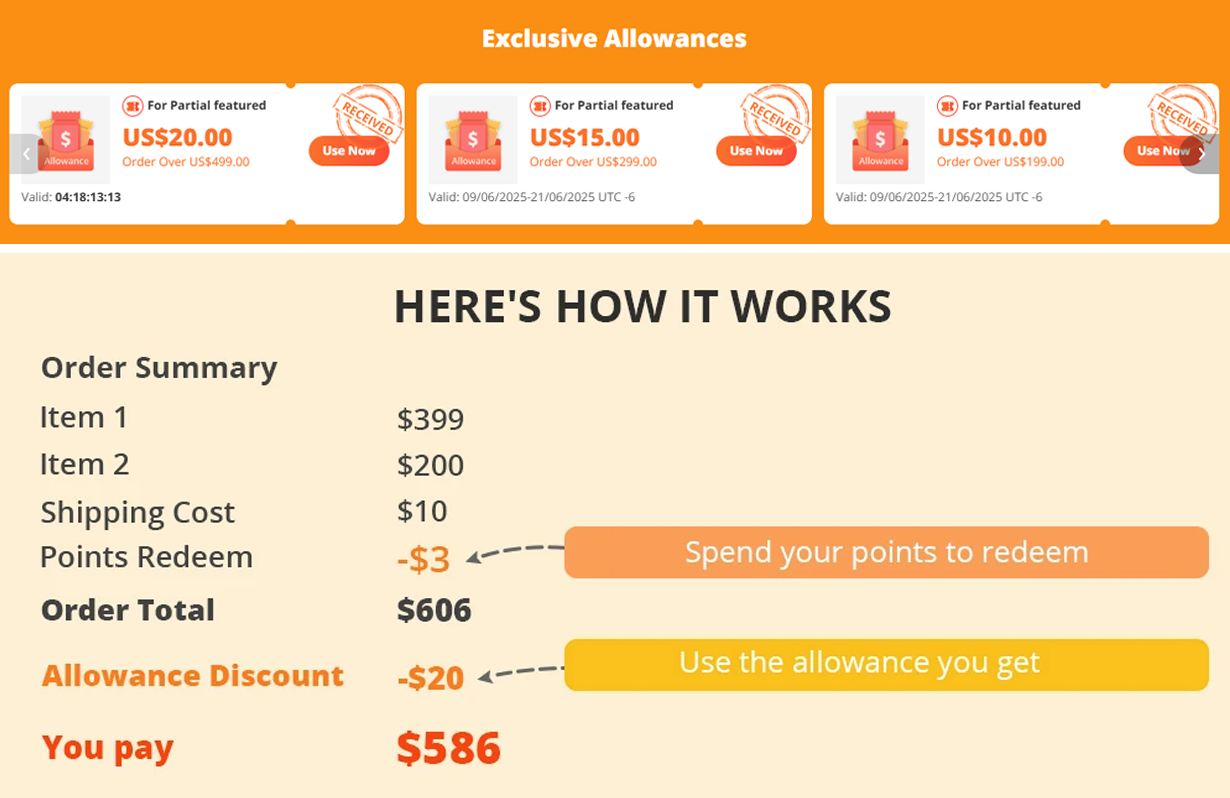Click the 'Order Over US$299.00' text

593,162
